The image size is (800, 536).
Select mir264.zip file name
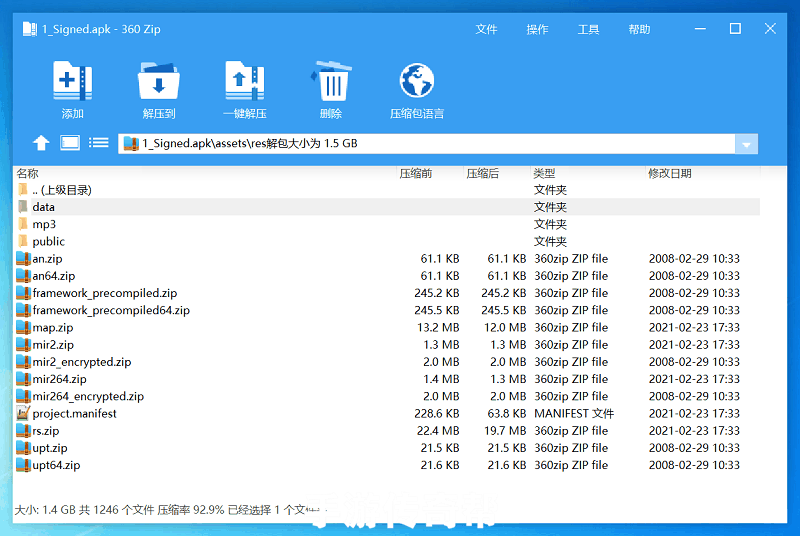tap(59, 379)
